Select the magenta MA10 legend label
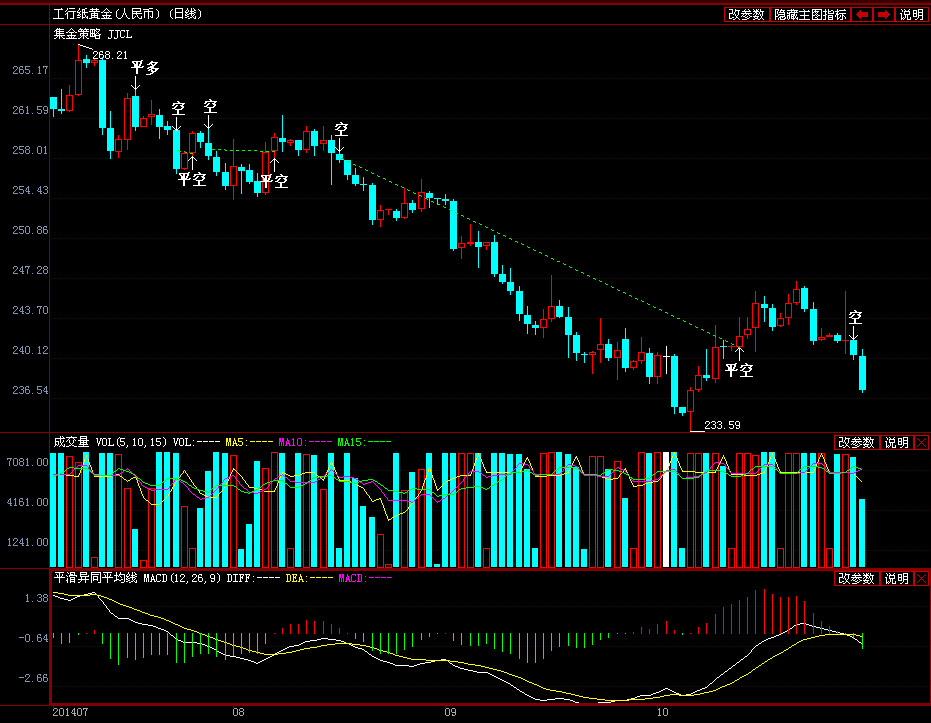The image size is (931, 723). 290,441
